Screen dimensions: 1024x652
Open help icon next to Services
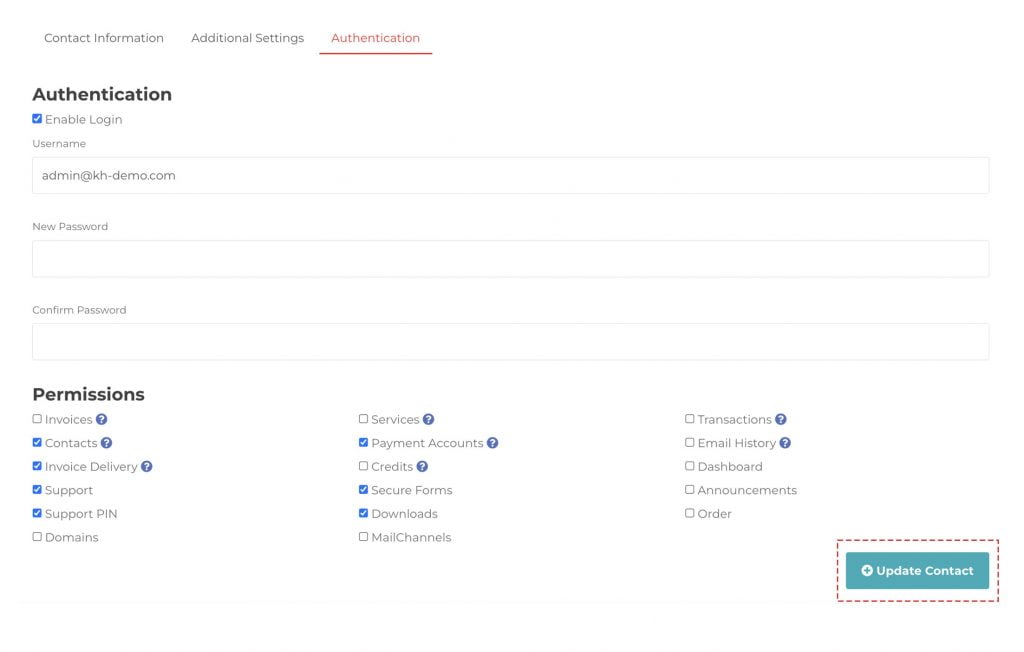428,419
